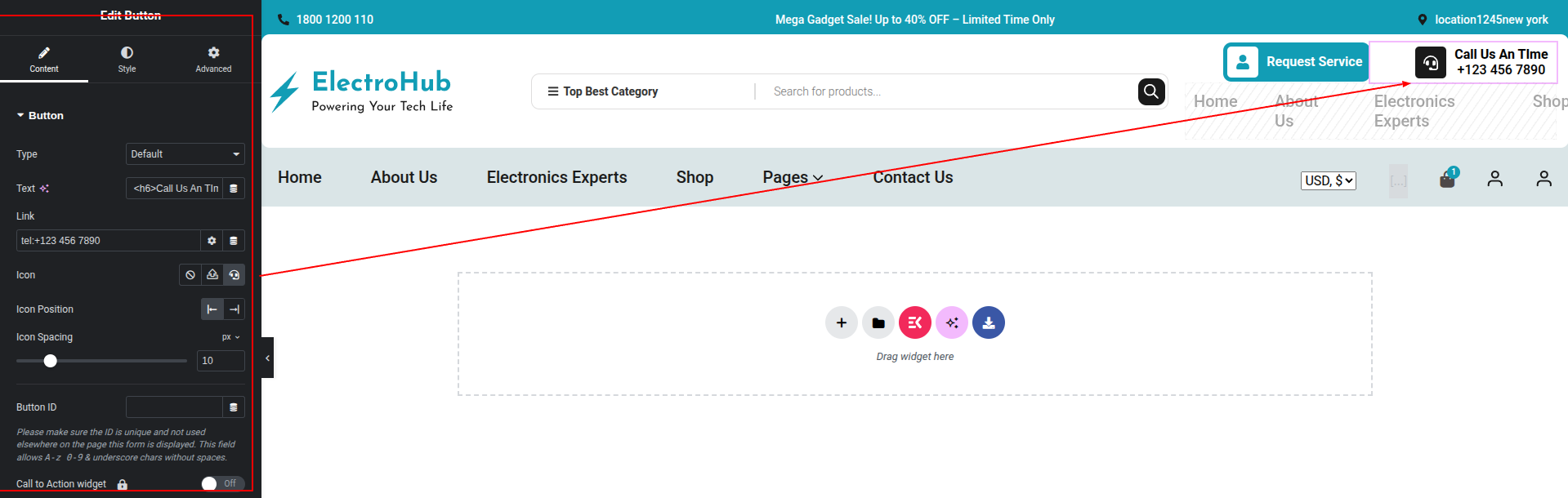Click the plus icon to add new element
1568x498 pixels.
point(841,322)
